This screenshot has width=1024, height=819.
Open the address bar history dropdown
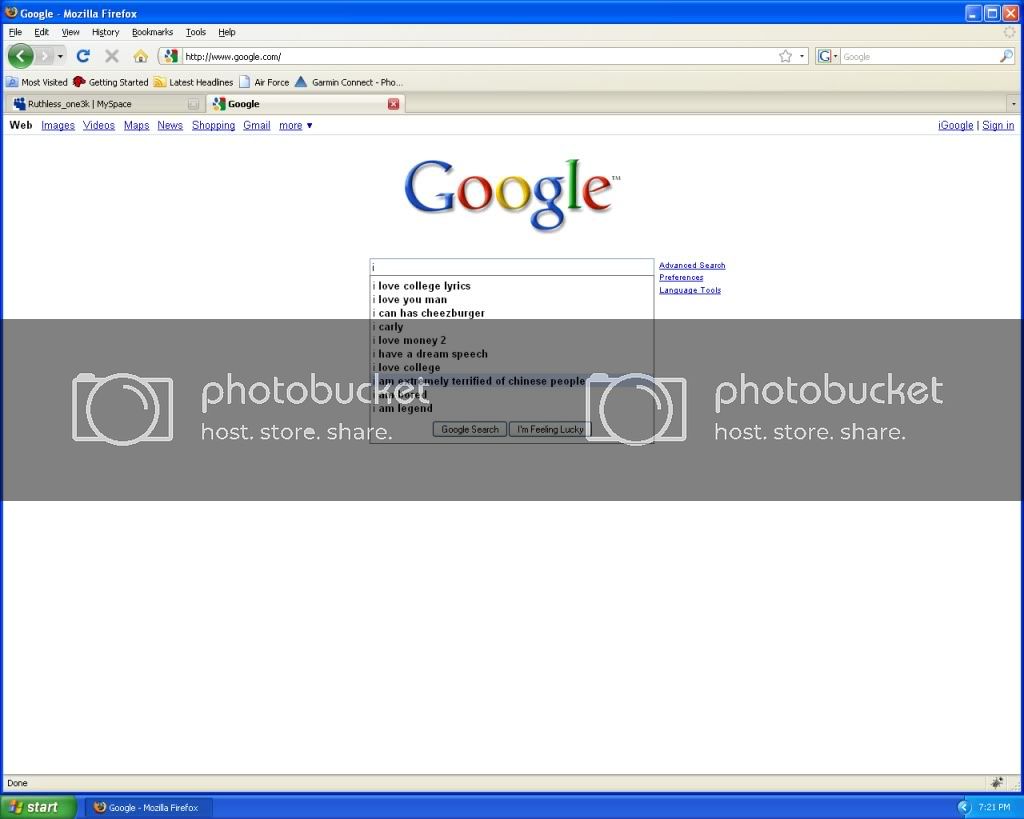(x=802, y=56)
